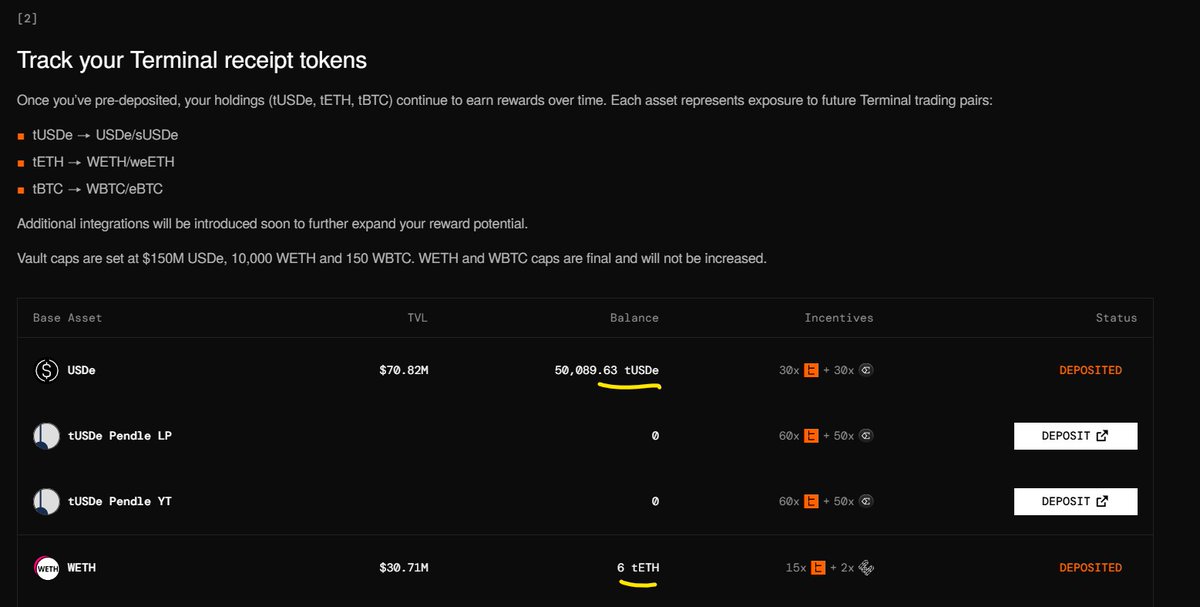
Task: Click the 'Once you've pre-deposited' paragraph
Action: (x=504, y=101)
